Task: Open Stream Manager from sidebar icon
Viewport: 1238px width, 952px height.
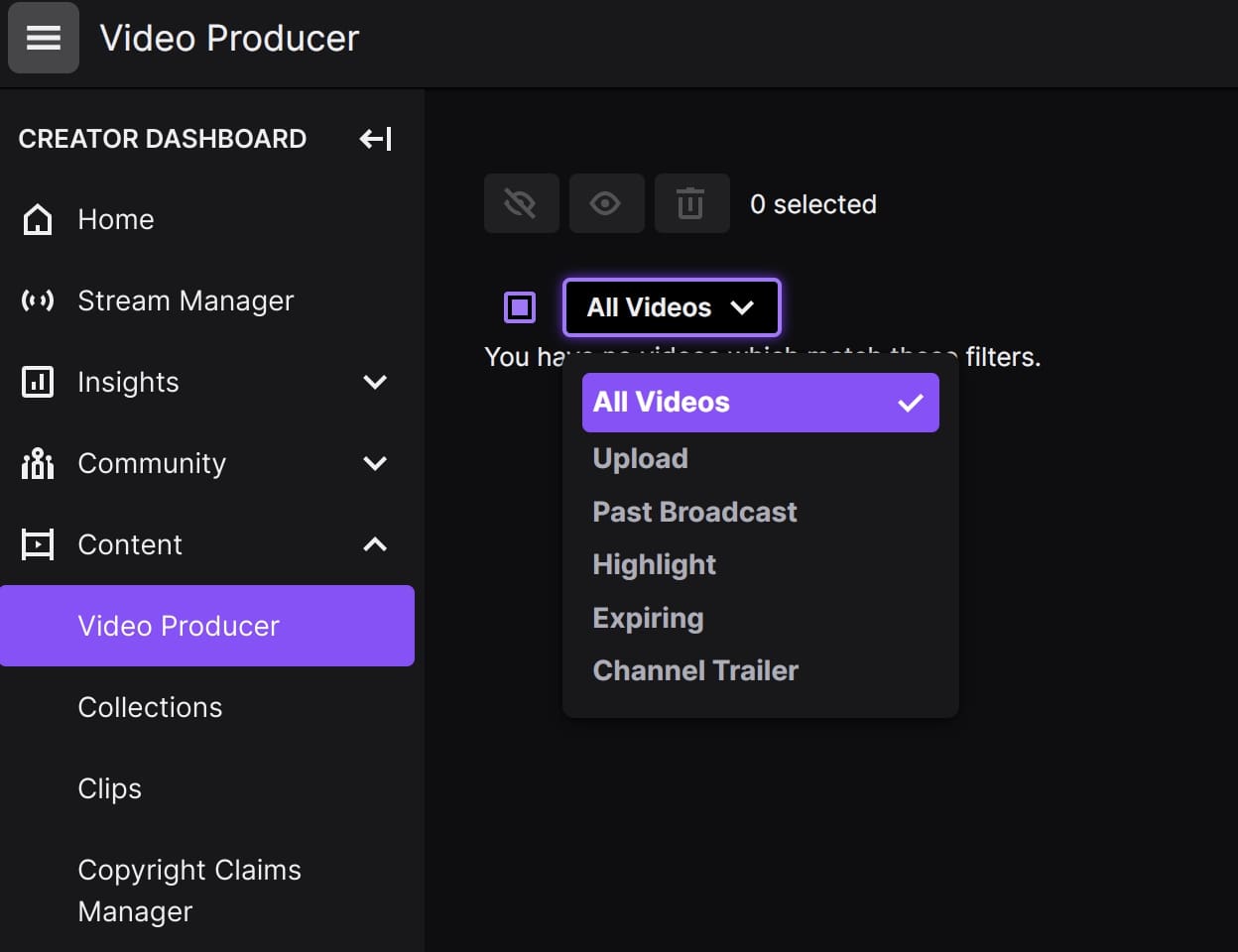Action: (x=37, y=300)
